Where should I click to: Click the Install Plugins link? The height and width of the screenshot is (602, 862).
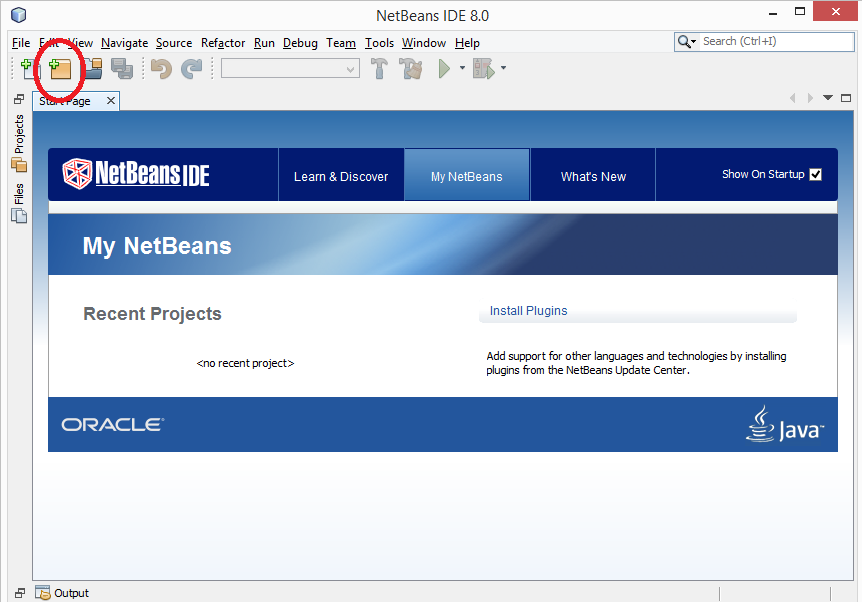pyautogui.click(x=528, y=310)
